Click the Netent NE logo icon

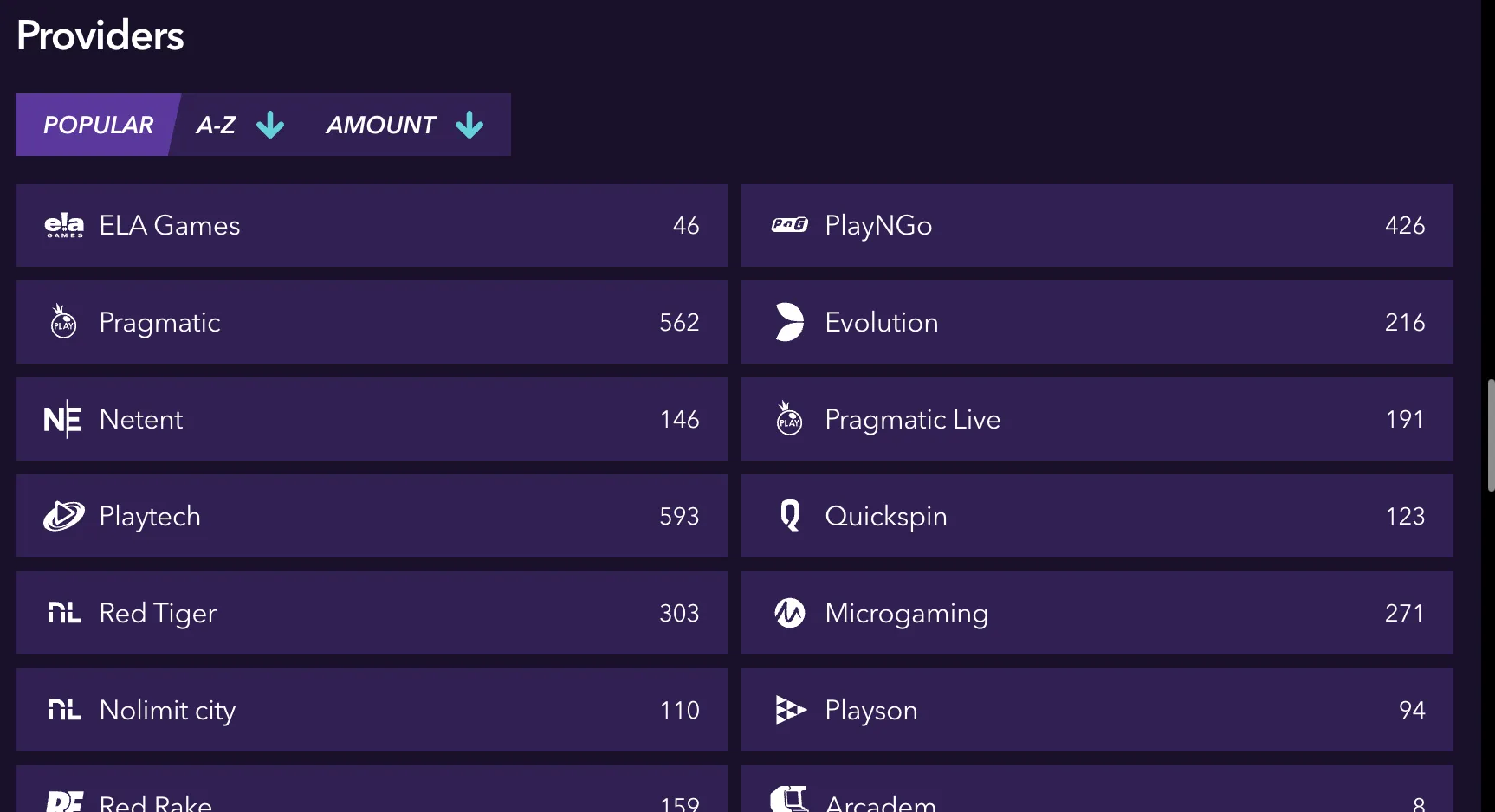point(62,419)
